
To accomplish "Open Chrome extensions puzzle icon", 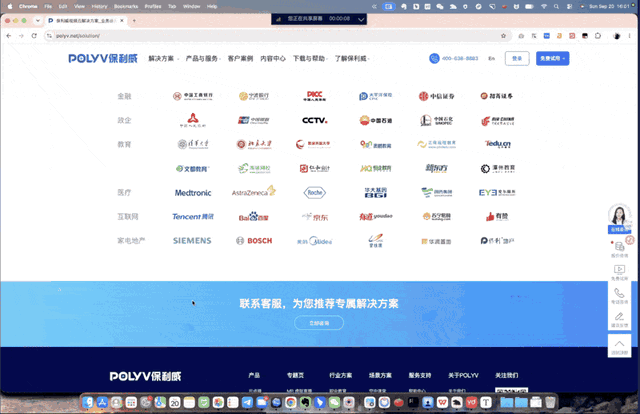I will click(x=598, y=36).
